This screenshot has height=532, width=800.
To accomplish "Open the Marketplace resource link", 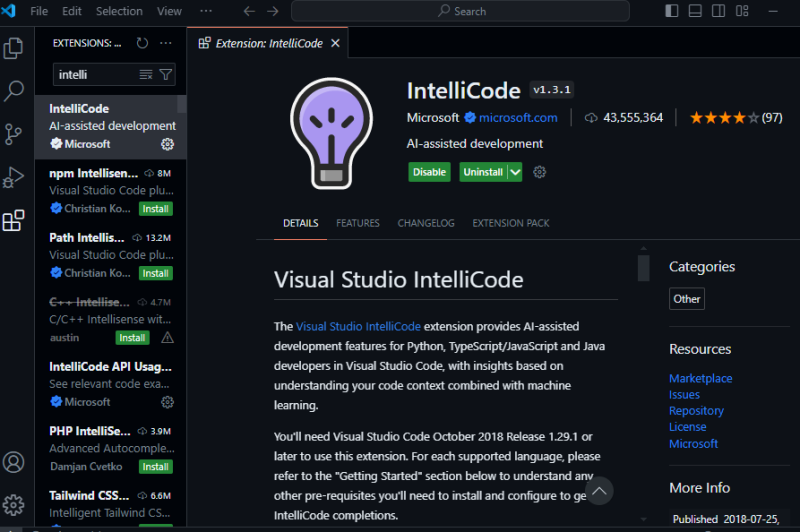I will pos(701,378).
